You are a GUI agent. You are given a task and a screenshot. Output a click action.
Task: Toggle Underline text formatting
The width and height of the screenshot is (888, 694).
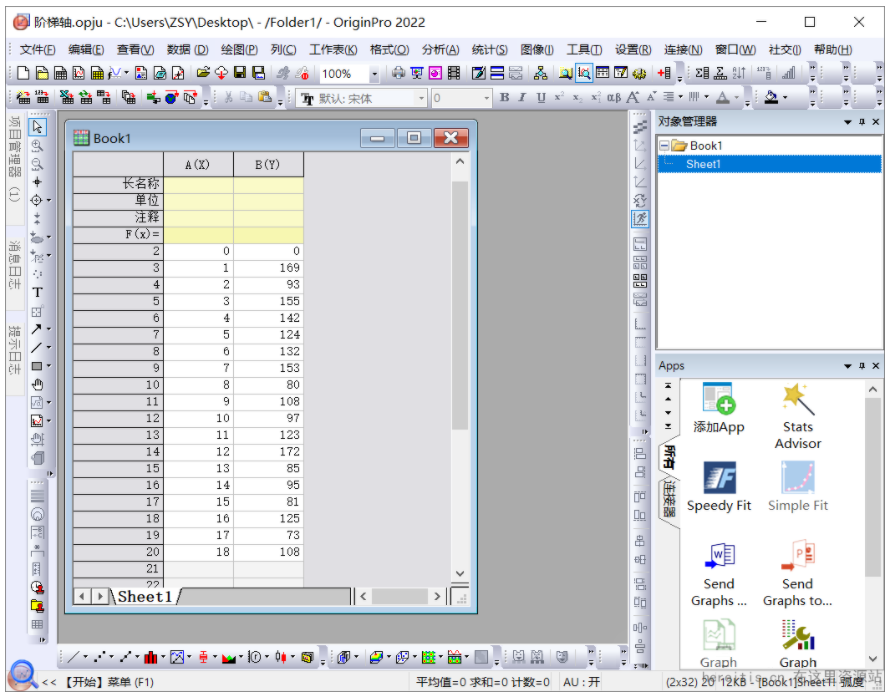(541, 97)
